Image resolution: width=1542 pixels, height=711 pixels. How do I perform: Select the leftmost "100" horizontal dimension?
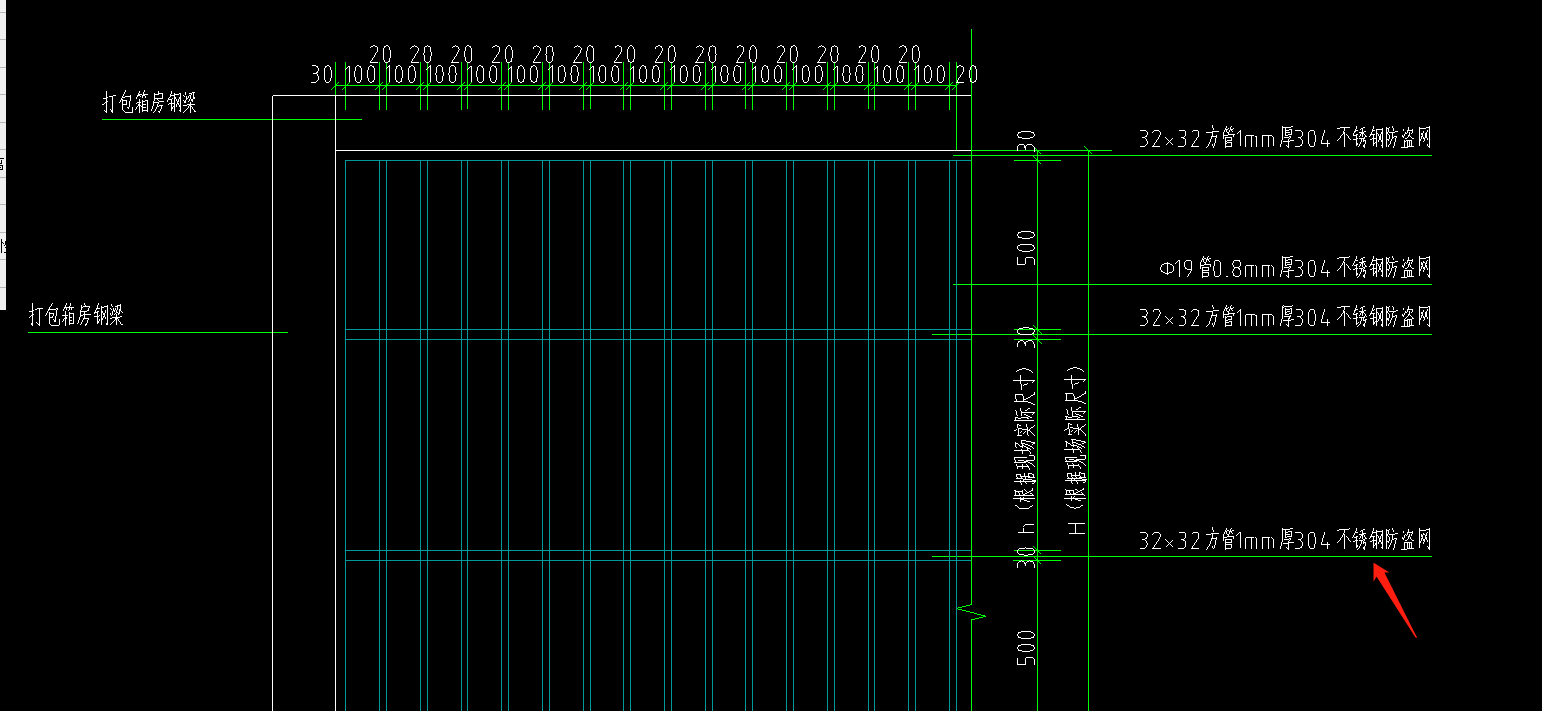(361, 74)
